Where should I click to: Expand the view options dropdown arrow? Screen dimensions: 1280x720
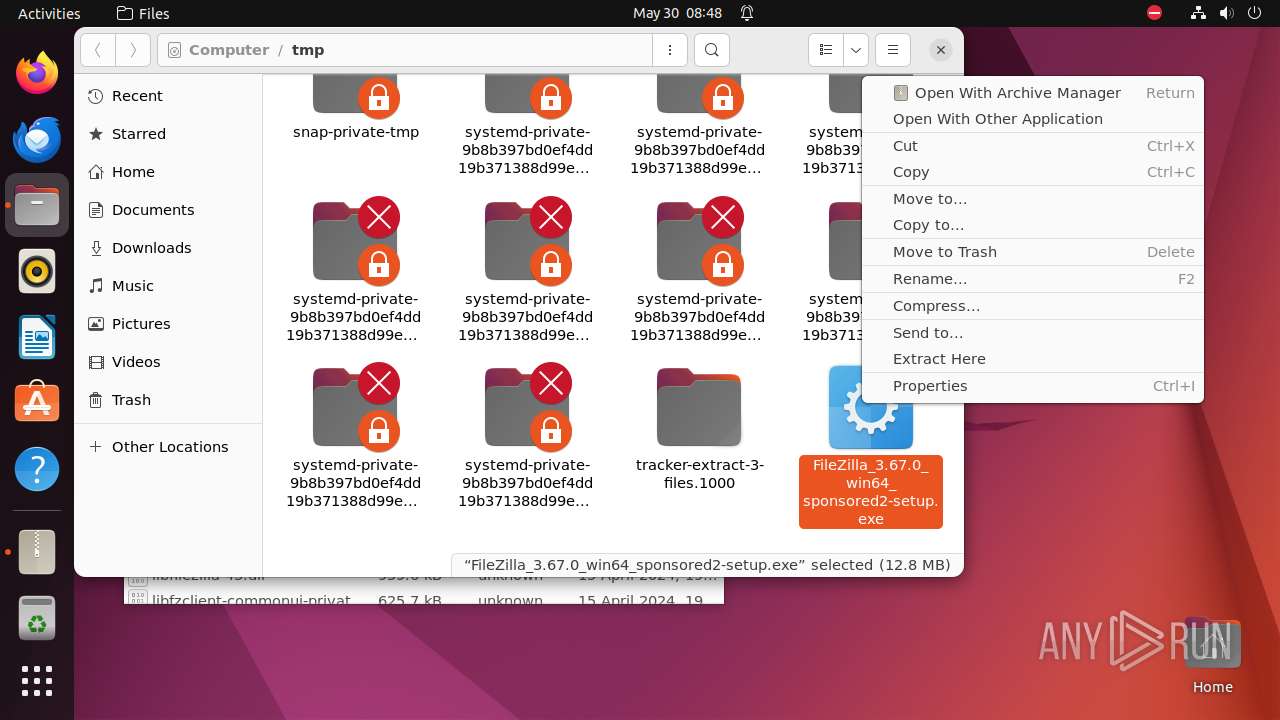[x=855, y=50]
